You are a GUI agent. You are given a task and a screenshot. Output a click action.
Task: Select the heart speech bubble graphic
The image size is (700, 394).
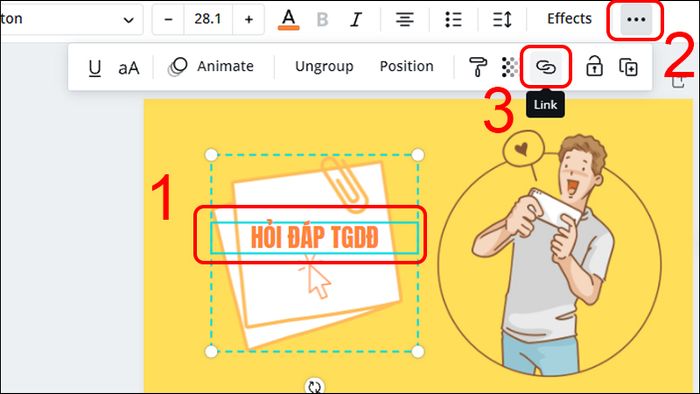524,149
